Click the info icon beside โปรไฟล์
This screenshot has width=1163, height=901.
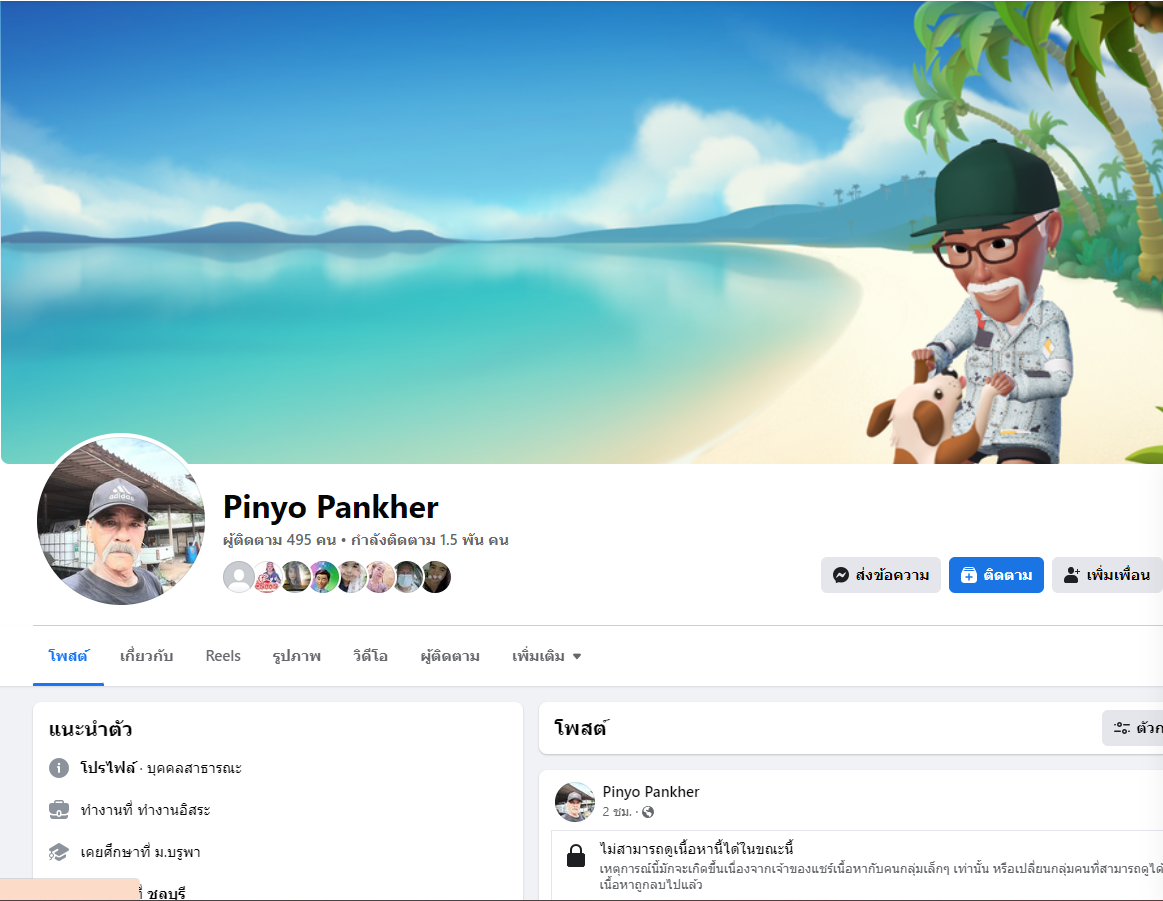click(x=59, y=768)
